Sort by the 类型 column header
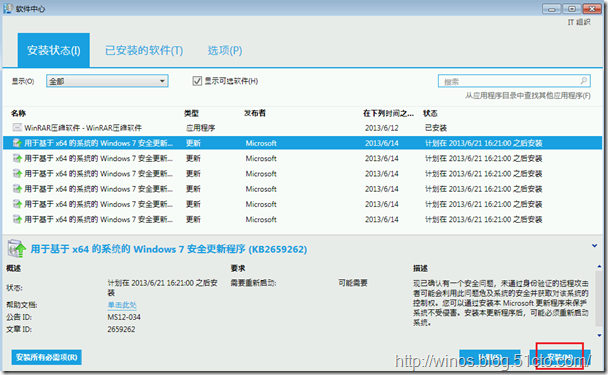Viewport: 608px width, 375px height. point(191,113)
